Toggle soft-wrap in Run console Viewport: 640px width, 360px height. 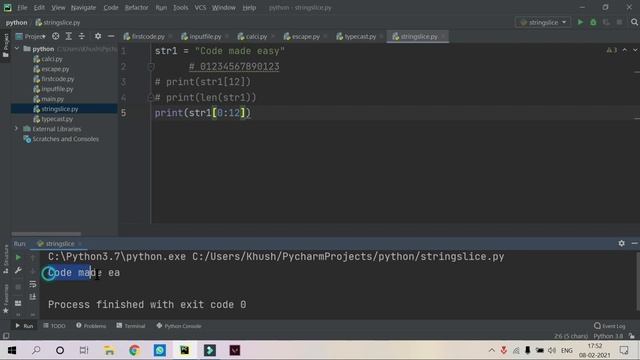tap(33, 284)
